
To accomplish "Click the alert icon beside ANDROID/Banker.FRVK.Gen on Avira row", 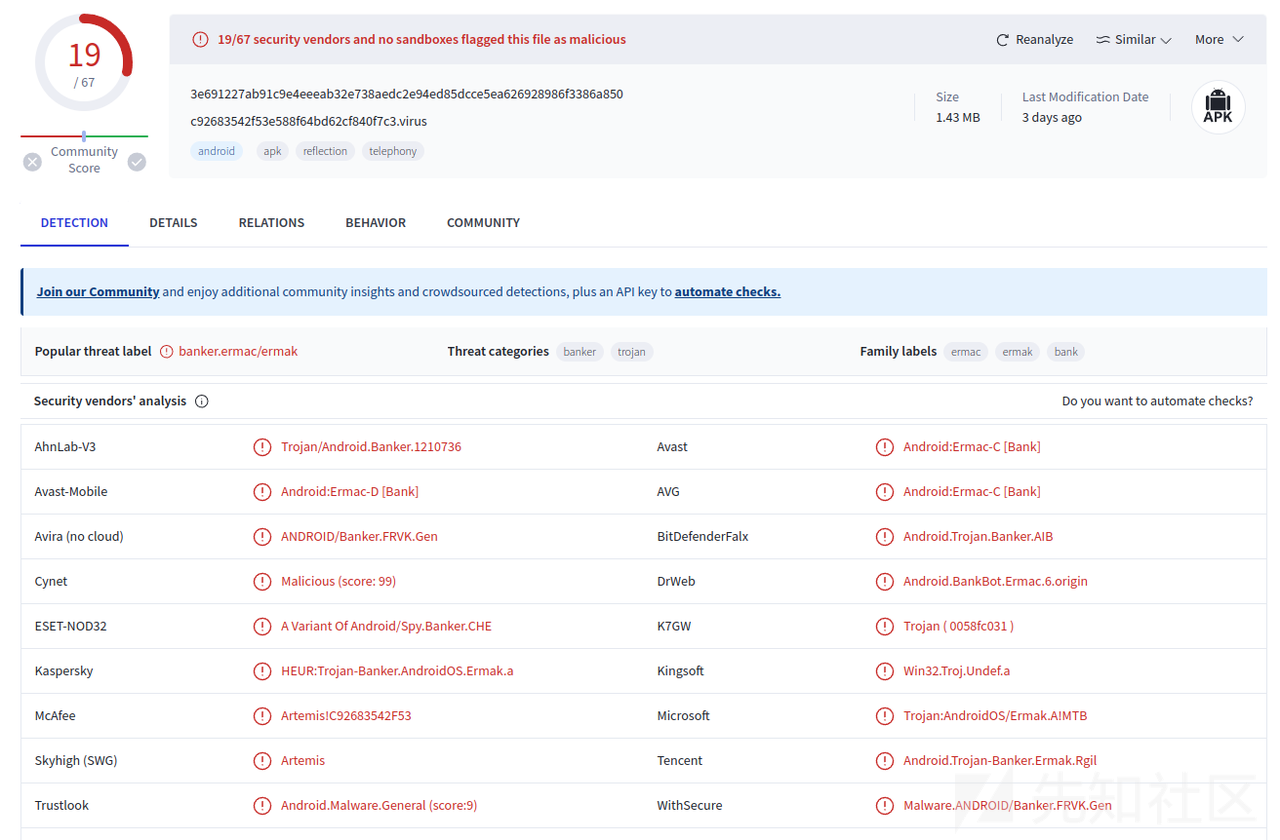I will point(262,537).
